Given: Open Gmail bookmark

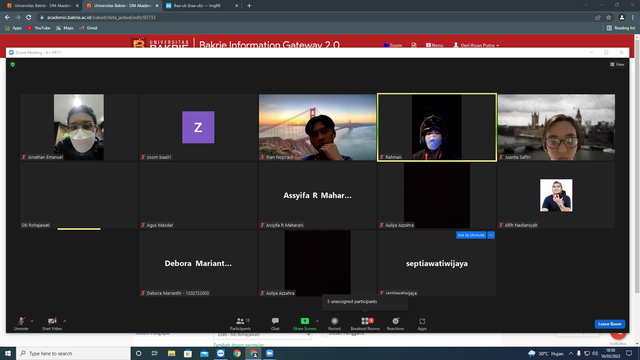Looking at the screenshot, I should click(x=88, y=28).
